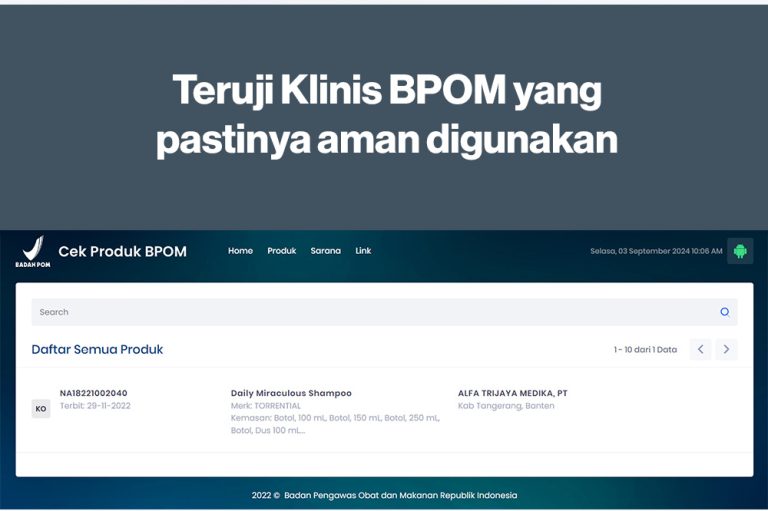The image size is (768, 511).
Task: Click the date and time text
Action: click(656, 251)
